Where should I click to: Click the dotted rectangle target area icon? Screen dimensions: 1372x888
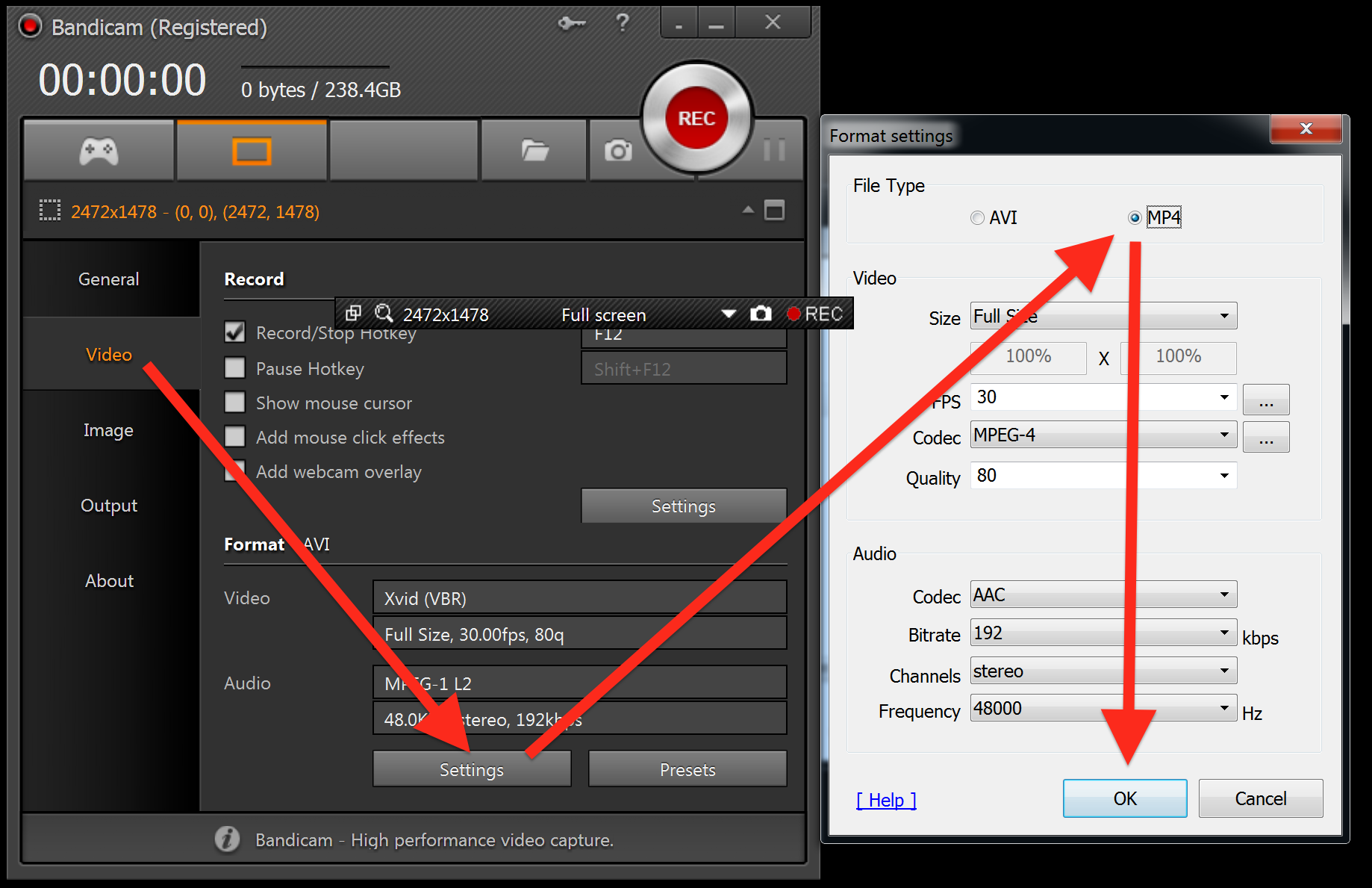50,211
